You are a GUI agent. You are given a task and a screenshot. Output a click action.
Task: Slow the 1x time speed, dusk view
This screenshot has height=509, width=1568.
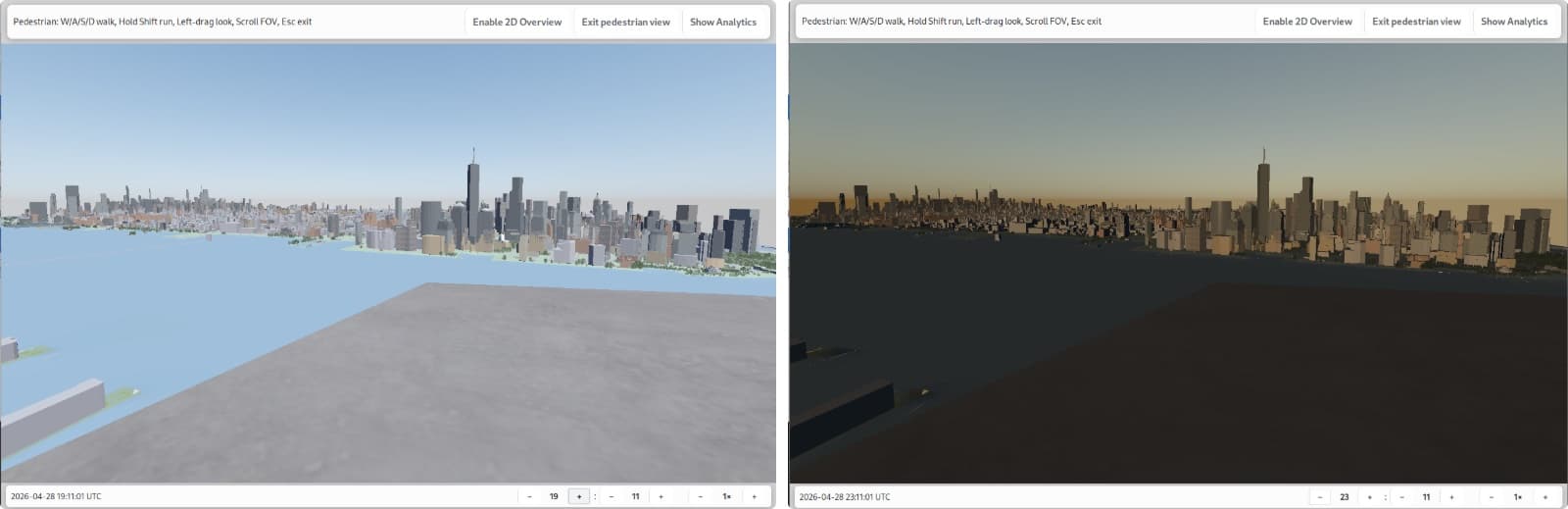click(1491, 496)
